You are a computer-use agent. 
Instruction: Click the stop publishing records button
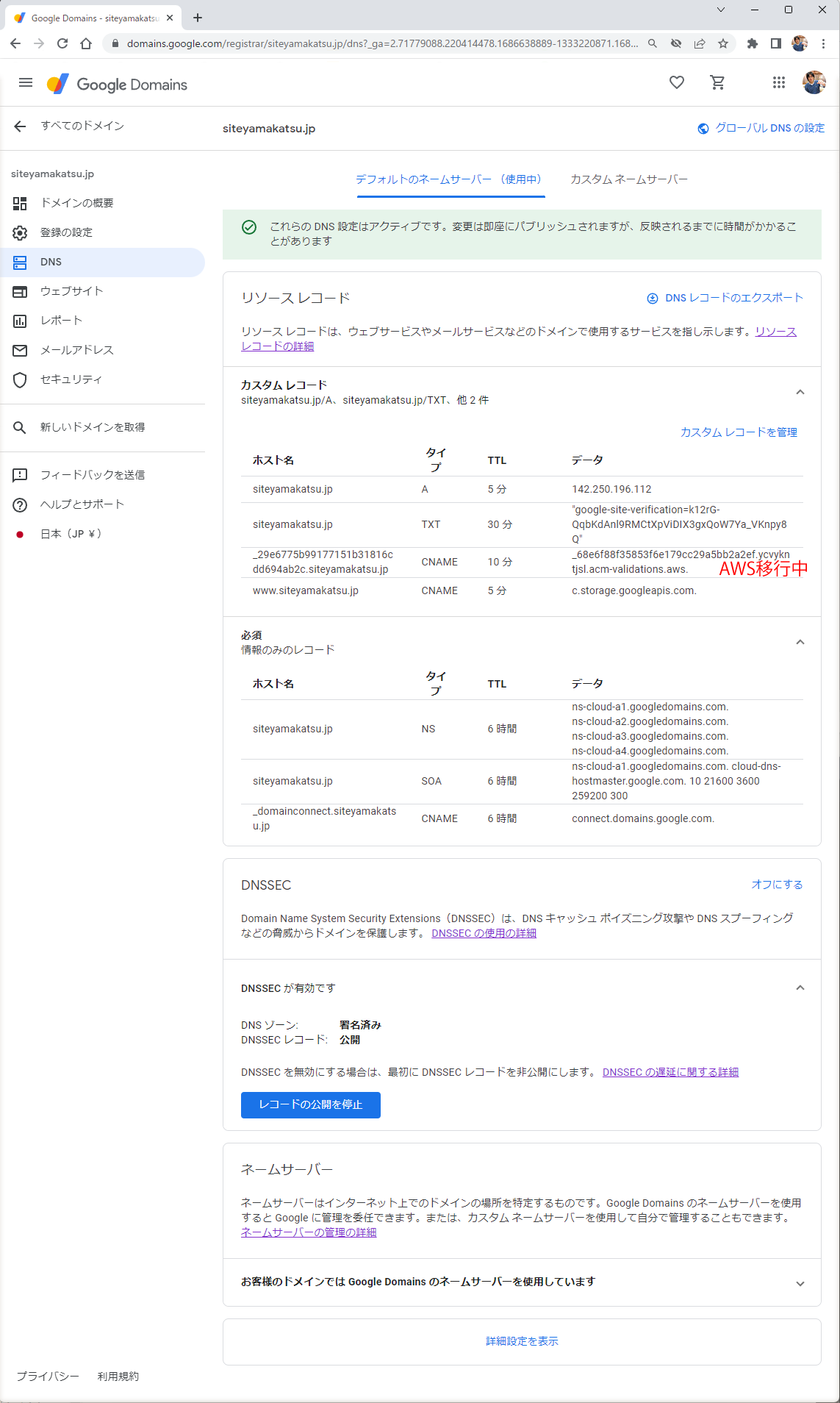pyautogui.click(x=311, y=1104)
